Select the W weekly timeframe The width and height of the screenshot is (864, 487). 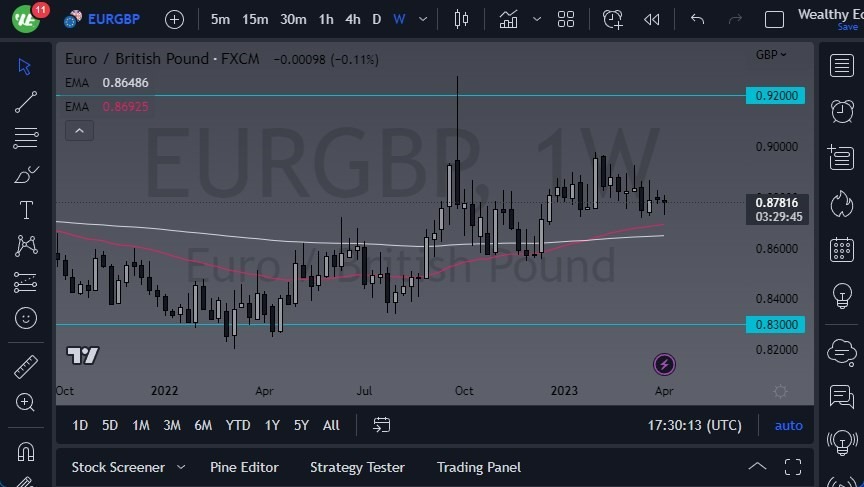coord(399,19)
